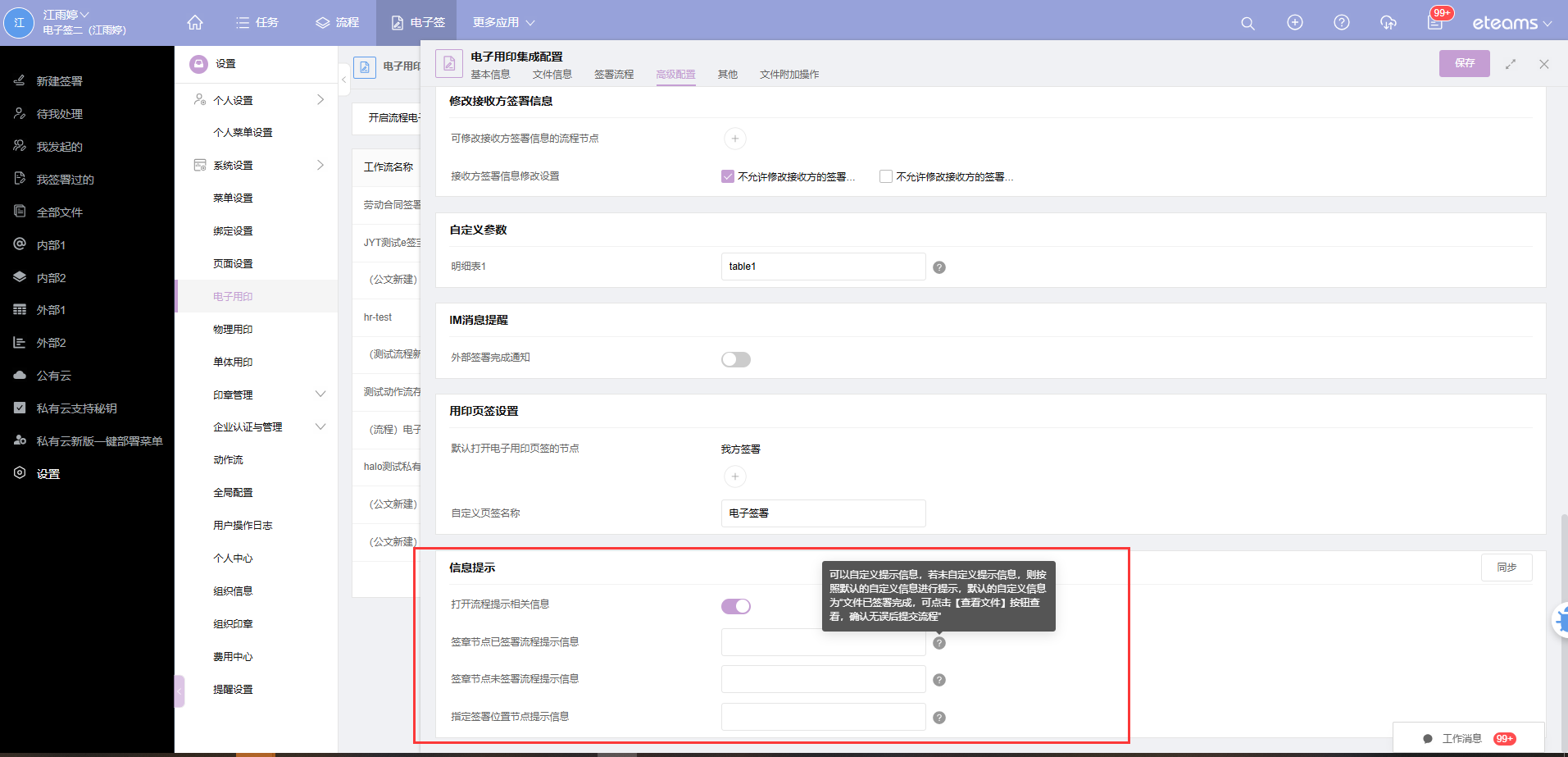Collapse the settings panel with the side arrow
1568x757 pixels.
coord(343,80)
